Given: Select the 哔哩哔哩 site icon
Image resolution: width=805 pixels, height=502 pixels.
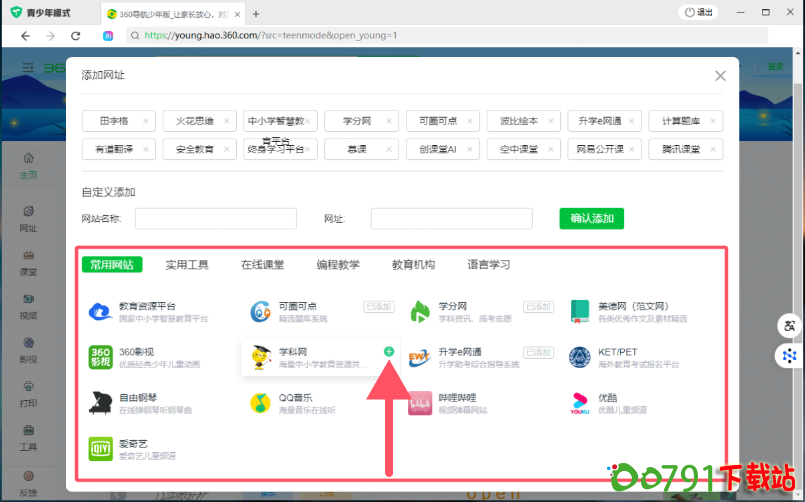Looking at the screenshot, I should [x=421, y=402].
